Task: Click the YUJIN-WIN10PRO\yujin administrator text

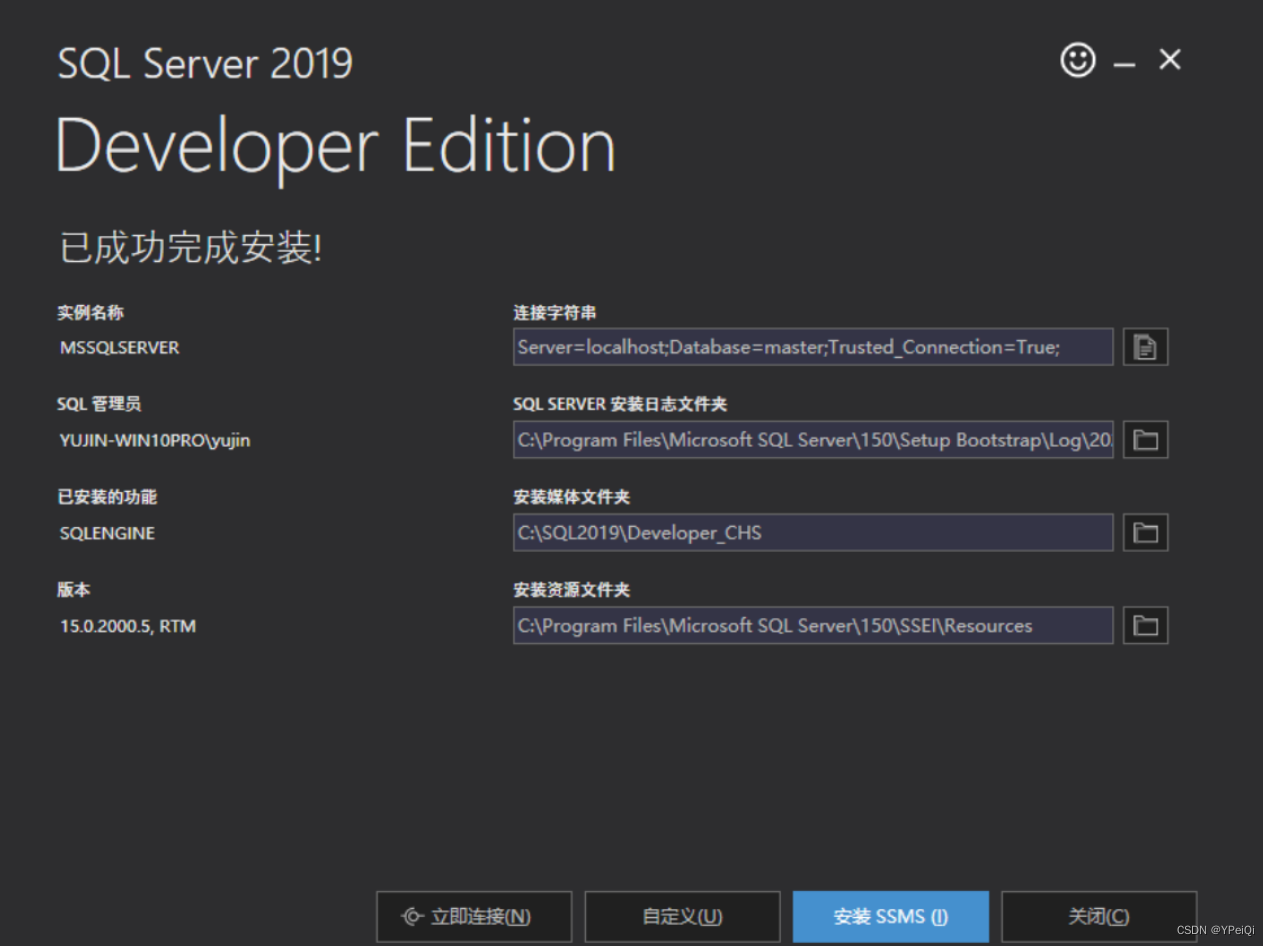Action: pyautogui.click(x=153, y=440)
